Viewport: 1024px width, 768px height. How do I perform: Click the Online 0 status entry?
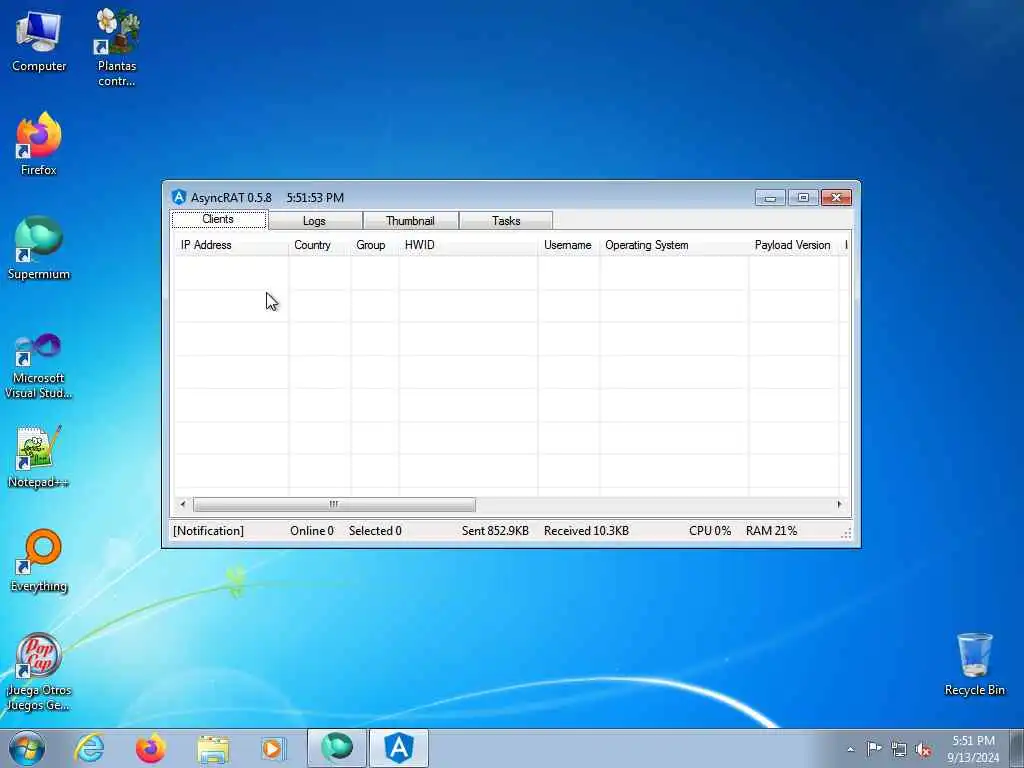(312, 531)
